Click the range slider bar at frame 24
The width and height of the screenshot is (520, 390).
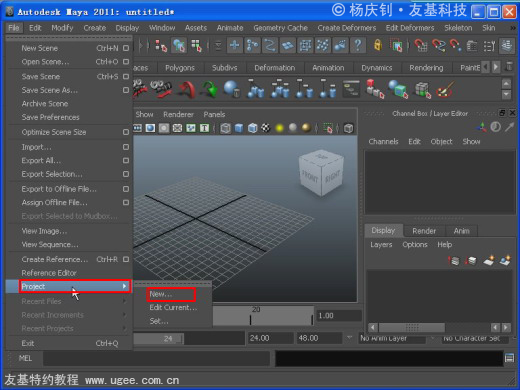pos(159,339)
